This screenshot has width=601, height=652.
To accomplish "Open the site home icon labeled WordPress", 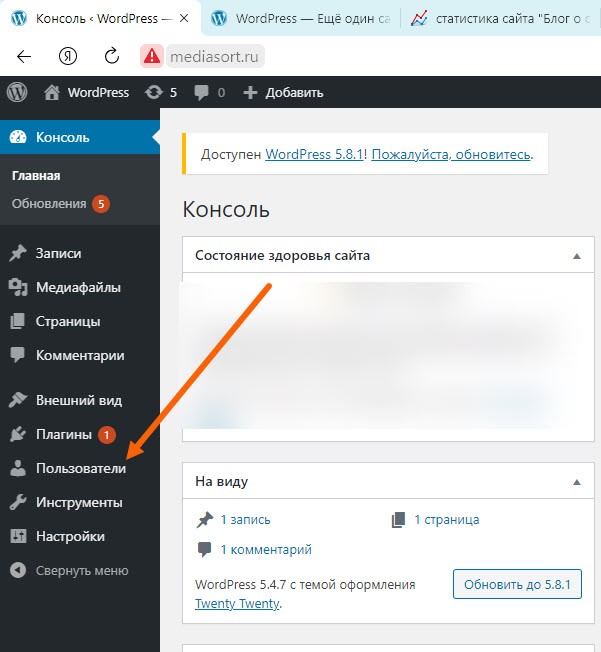I will pyautogui.click(x=87, y=92).
